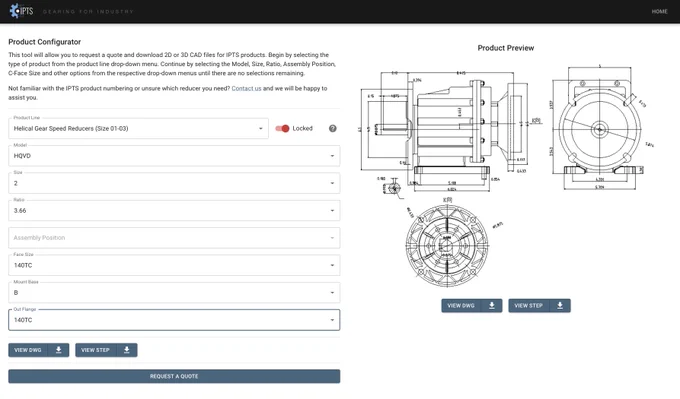Expand the Size dropdown
This screenshot has height=399, width=680.
tap(174, 183)
